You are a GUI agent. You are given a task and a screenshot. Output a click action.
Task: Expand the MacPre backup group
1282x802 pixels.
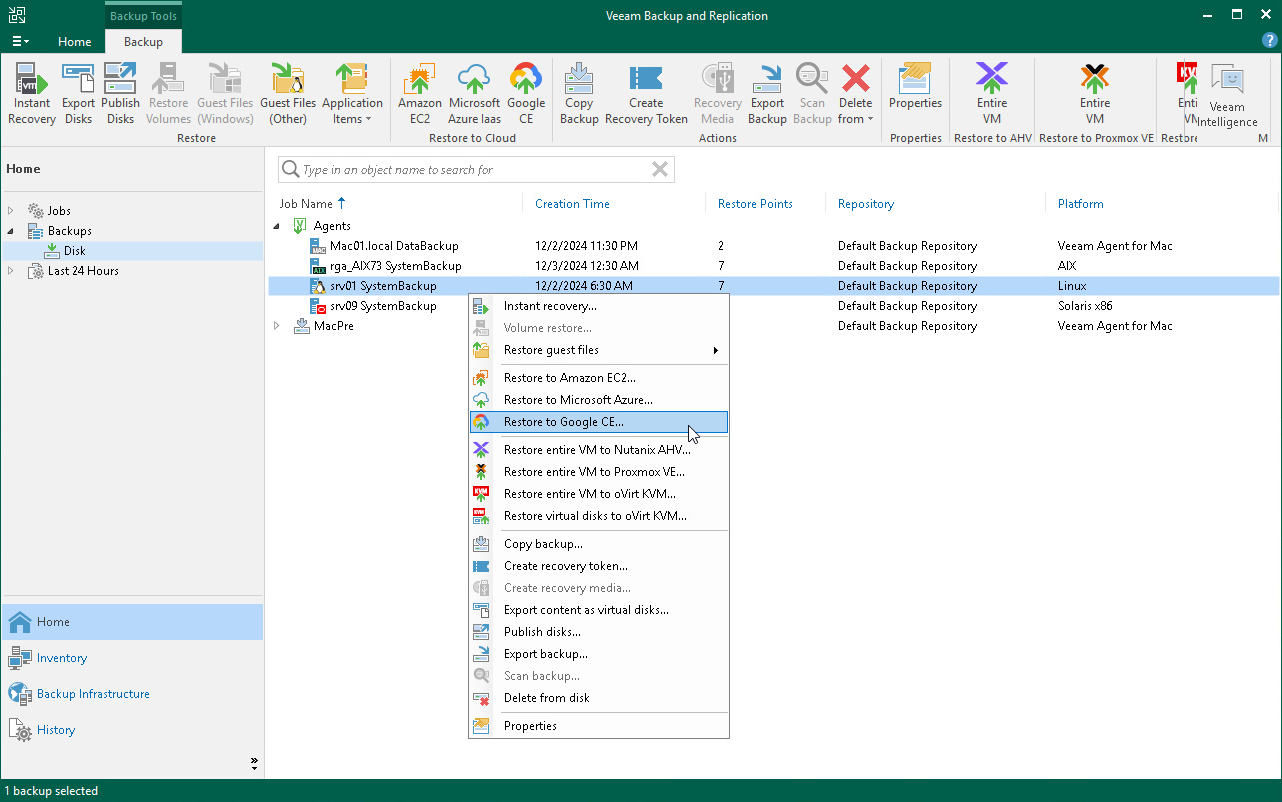[x=277, y=326]
